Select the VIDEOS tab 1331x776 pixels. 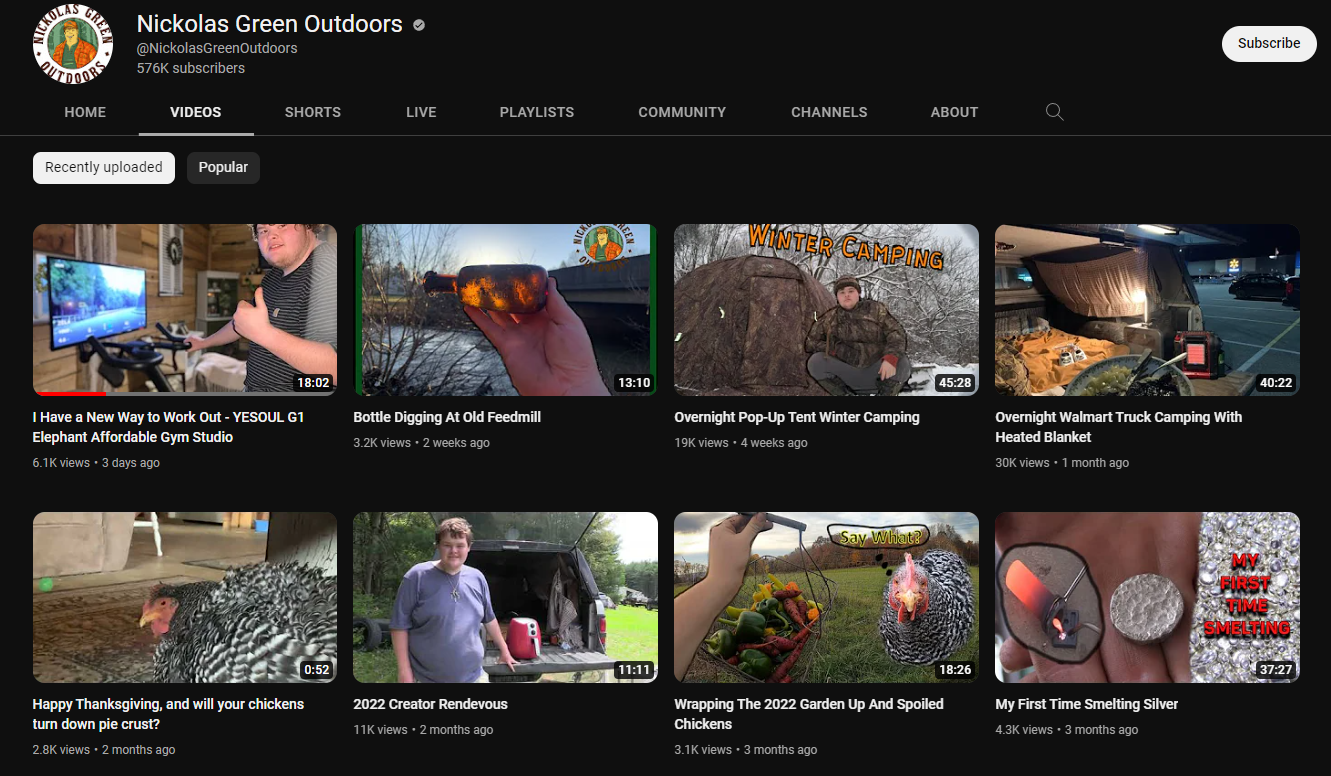point(196,112)
